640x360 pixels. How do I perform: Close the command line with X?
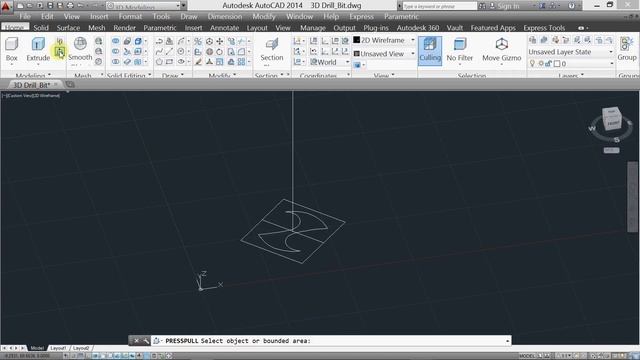point(136,340)
